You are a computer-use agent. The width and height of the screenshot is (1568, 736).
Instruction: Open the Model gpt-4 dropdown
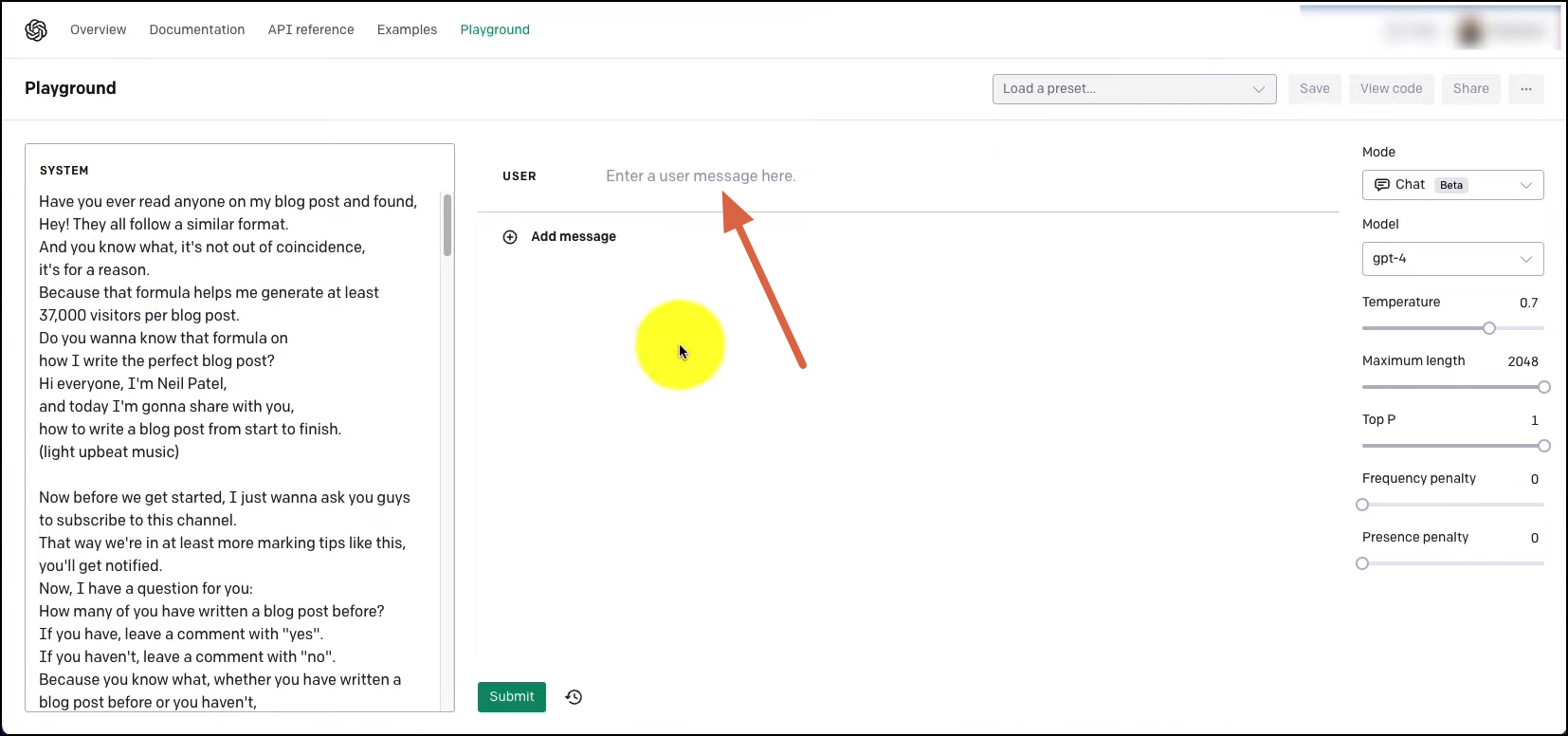coord(1452,259)
